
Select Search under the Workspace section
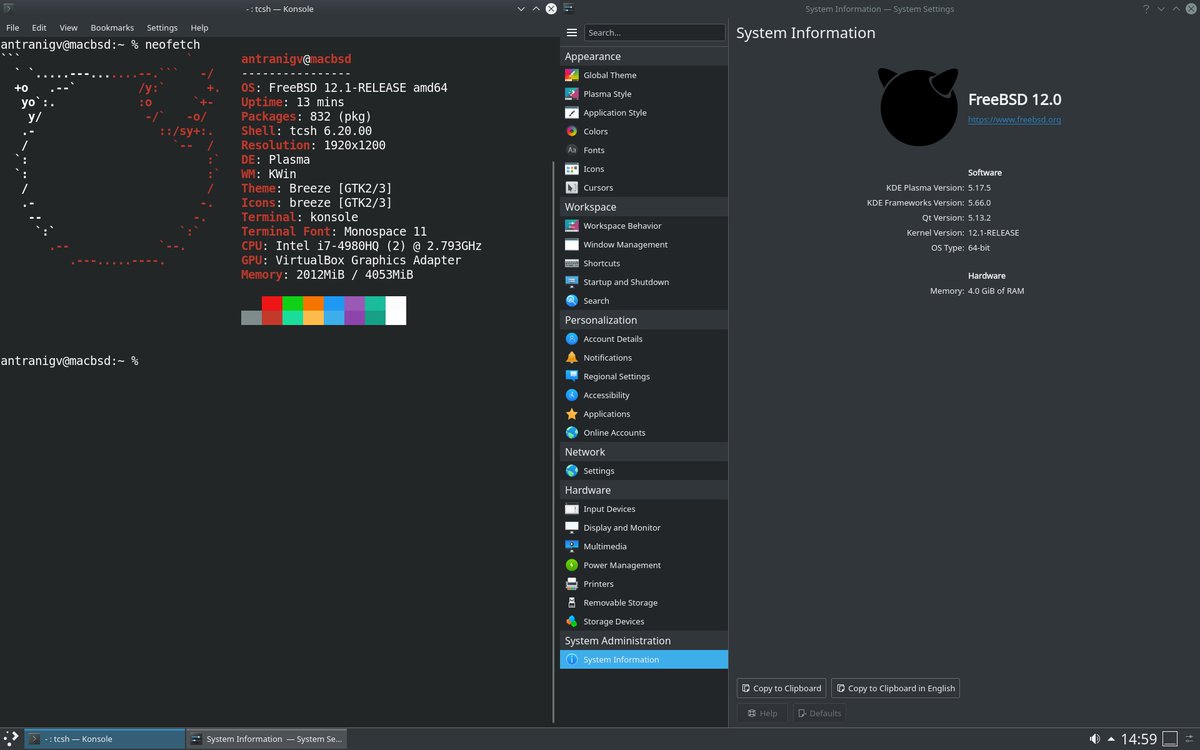click(x=644, y=301)
